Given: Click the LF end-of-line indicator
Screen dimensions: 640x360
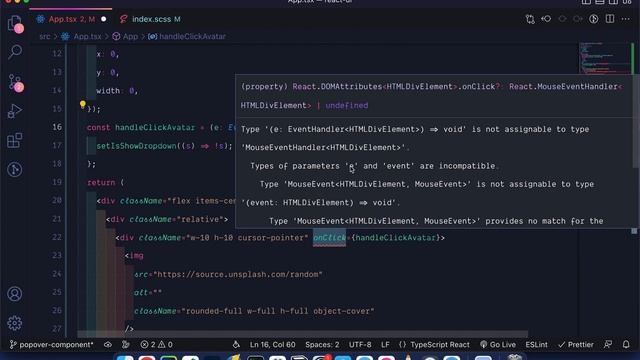Looking at the screenshot, I should 385,345.
